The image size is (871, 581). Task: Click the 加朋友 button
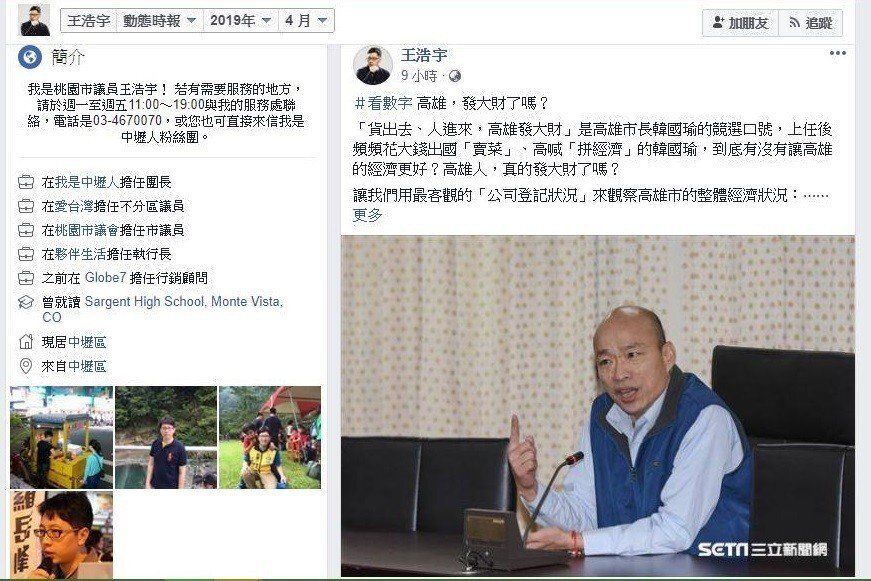tap(740, 23)
